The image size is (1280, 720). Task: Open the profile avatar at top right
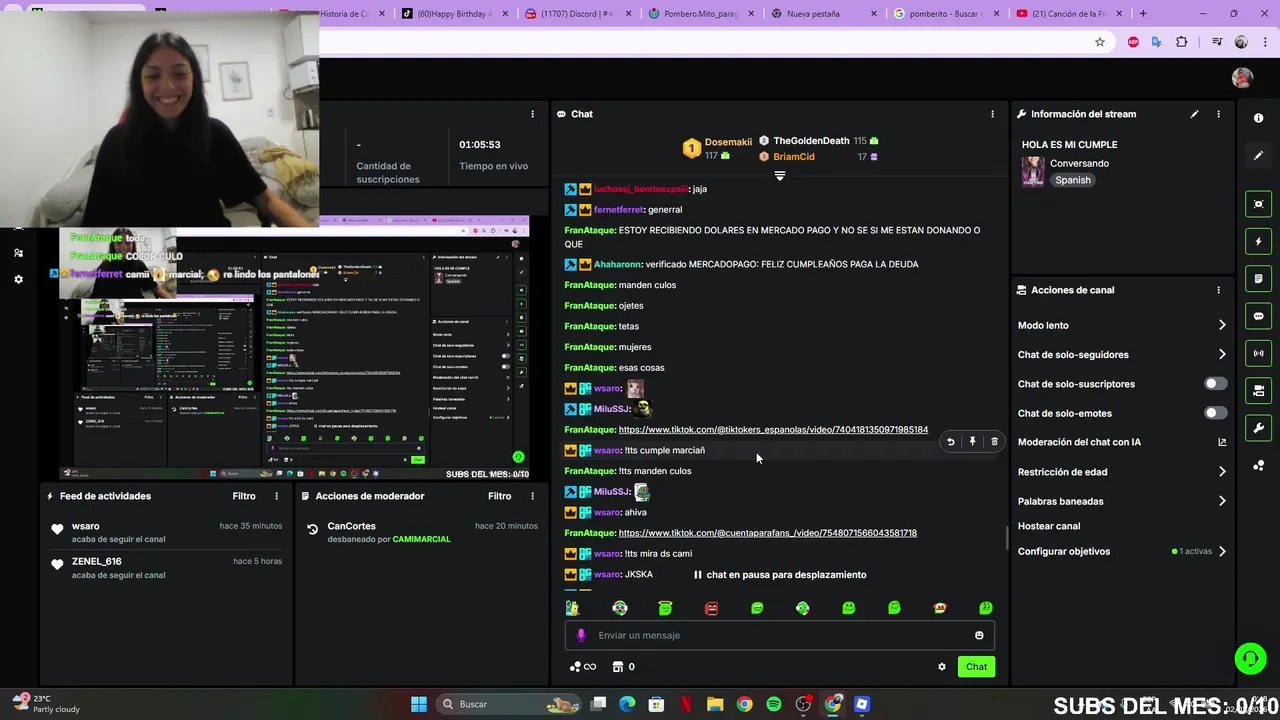point(1242,78)
